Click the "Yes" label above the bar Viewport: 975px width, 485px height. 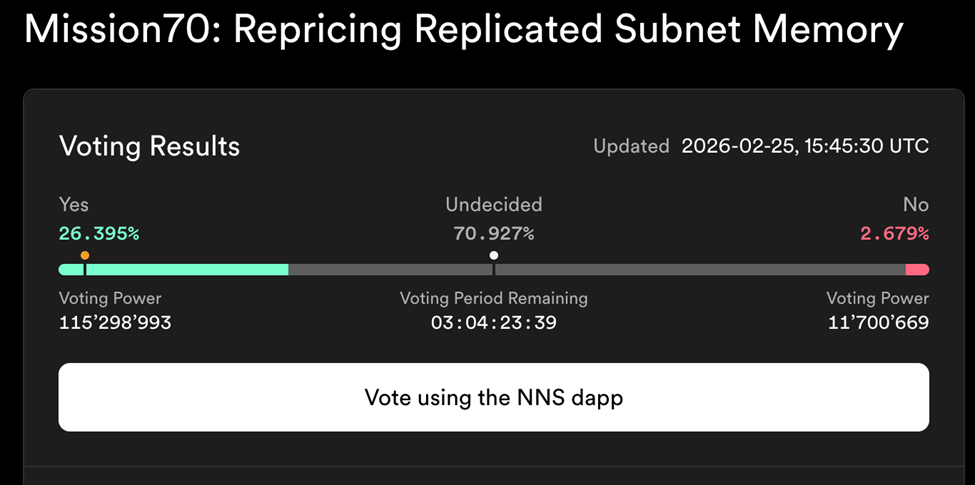(74, 205)
